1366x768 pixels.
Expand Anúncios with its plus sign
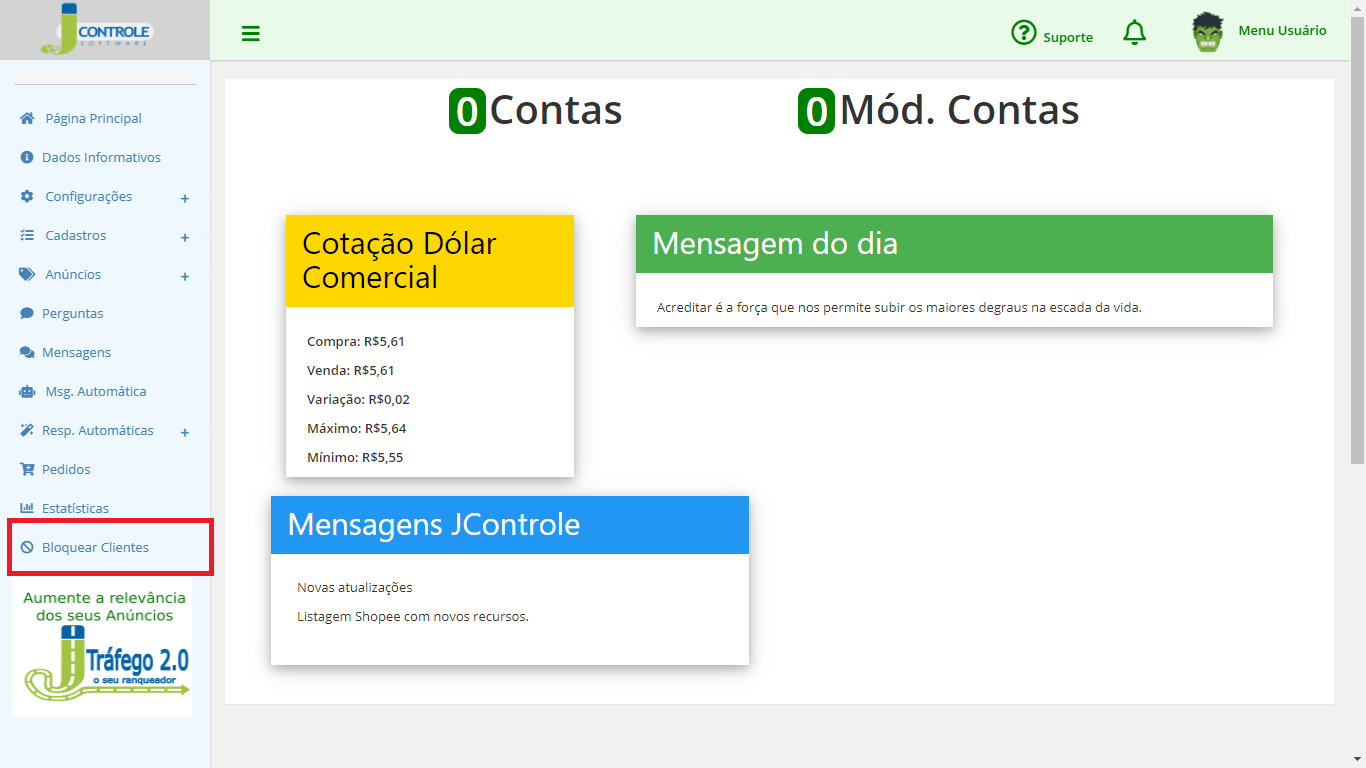(185, 276)
